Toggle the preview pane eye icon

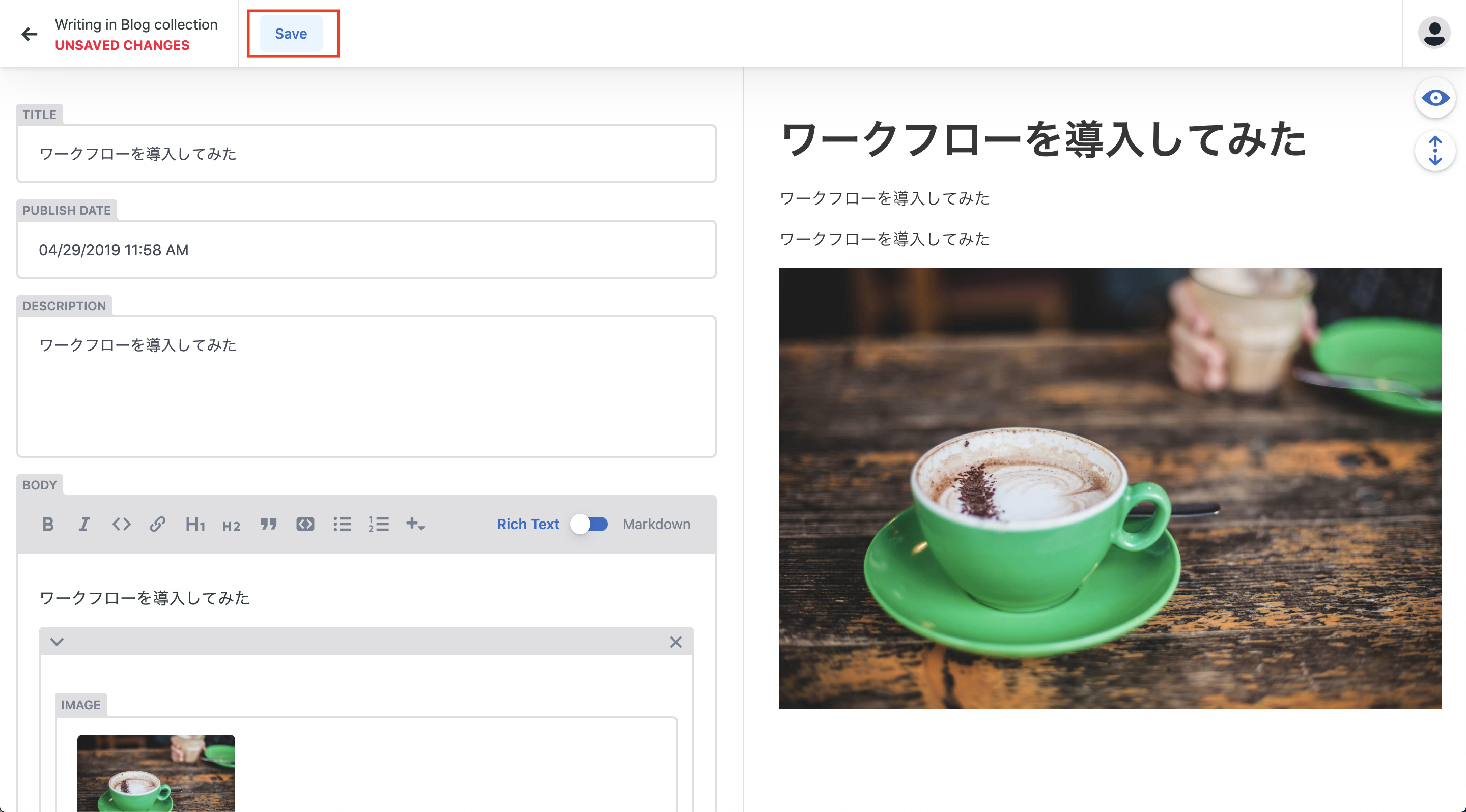[x=1435, y=97]
